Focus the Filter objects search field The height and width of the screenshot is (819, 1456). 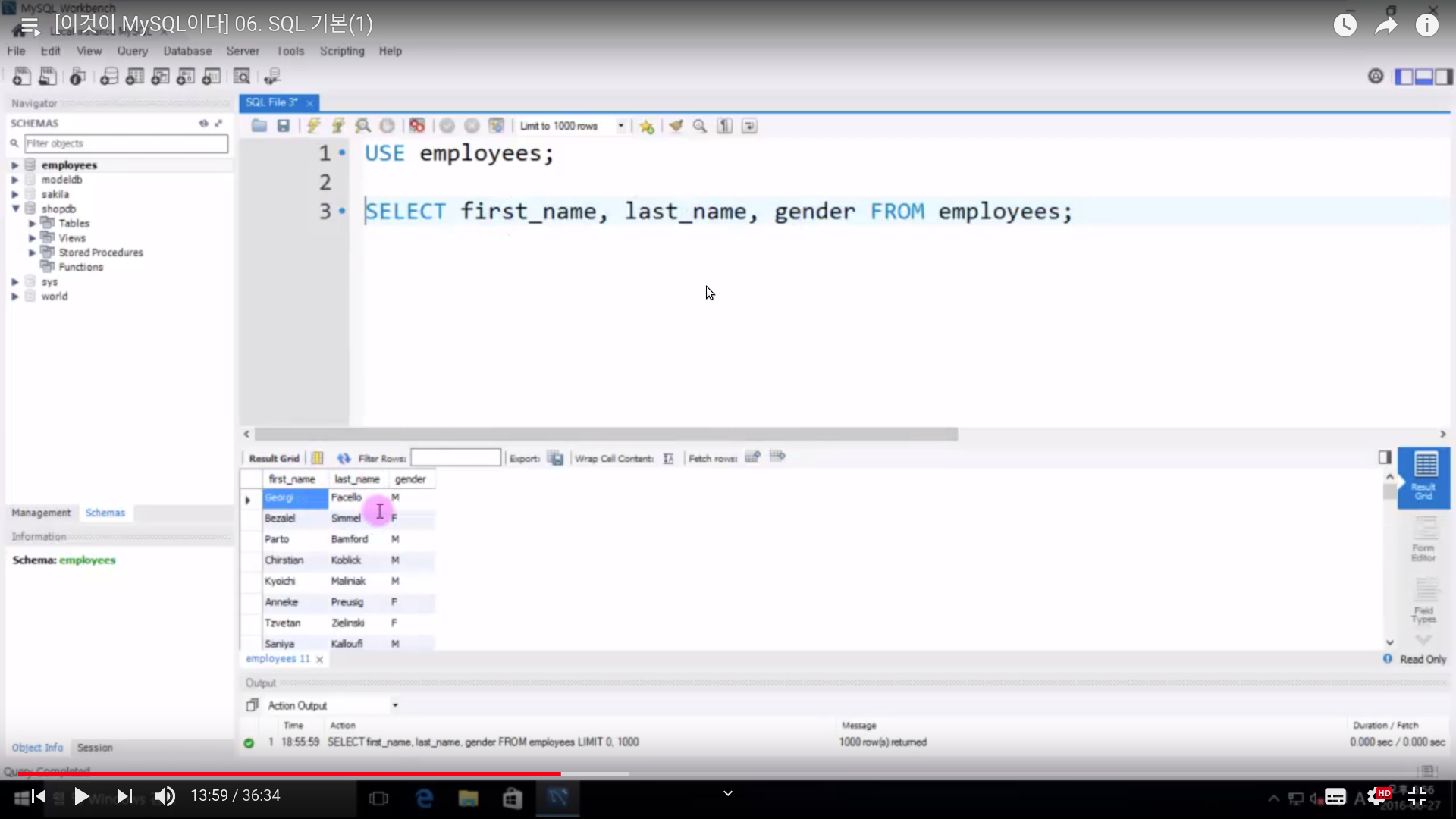pos(126,143)
